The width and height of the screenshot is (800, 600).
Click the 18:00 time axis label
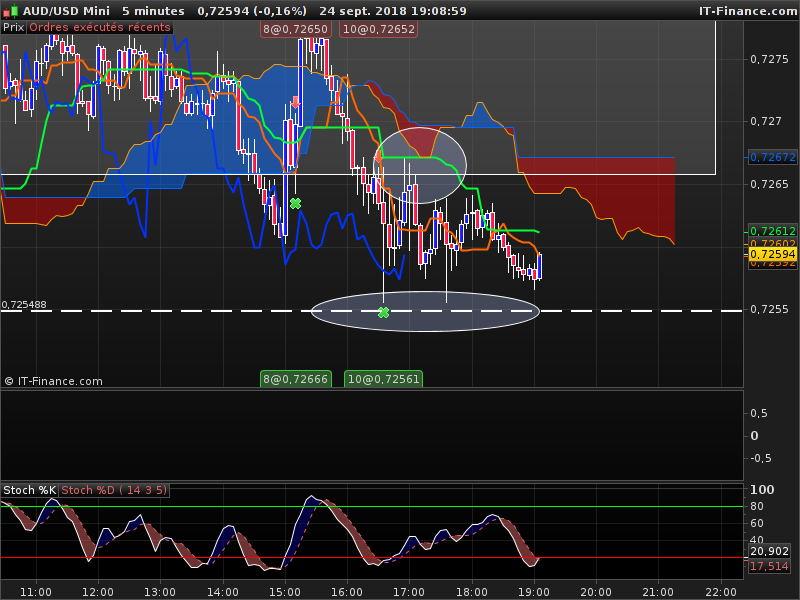(472, 592)
